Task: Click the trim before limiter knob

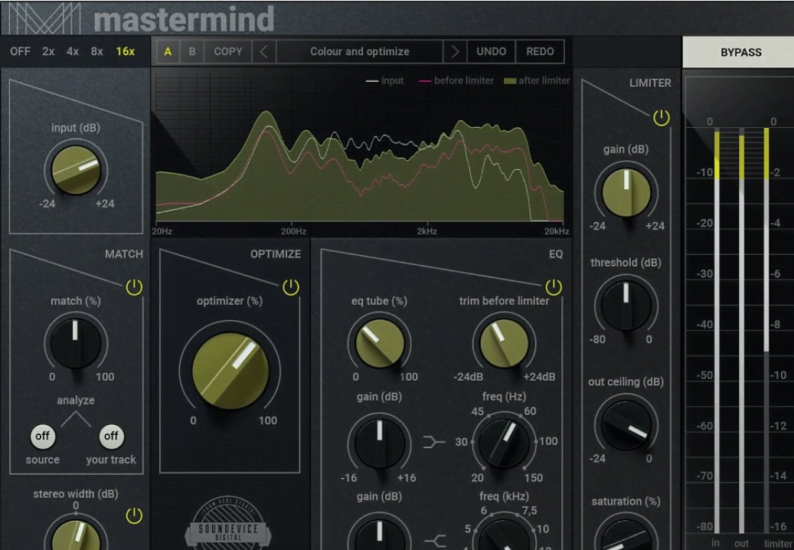Action: click(504, 344)
